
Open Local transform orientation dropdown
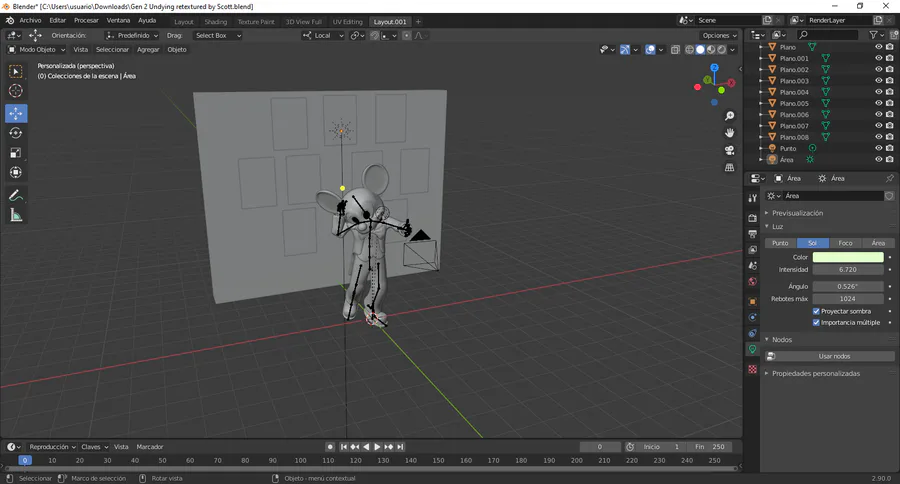tap(323, 36)
